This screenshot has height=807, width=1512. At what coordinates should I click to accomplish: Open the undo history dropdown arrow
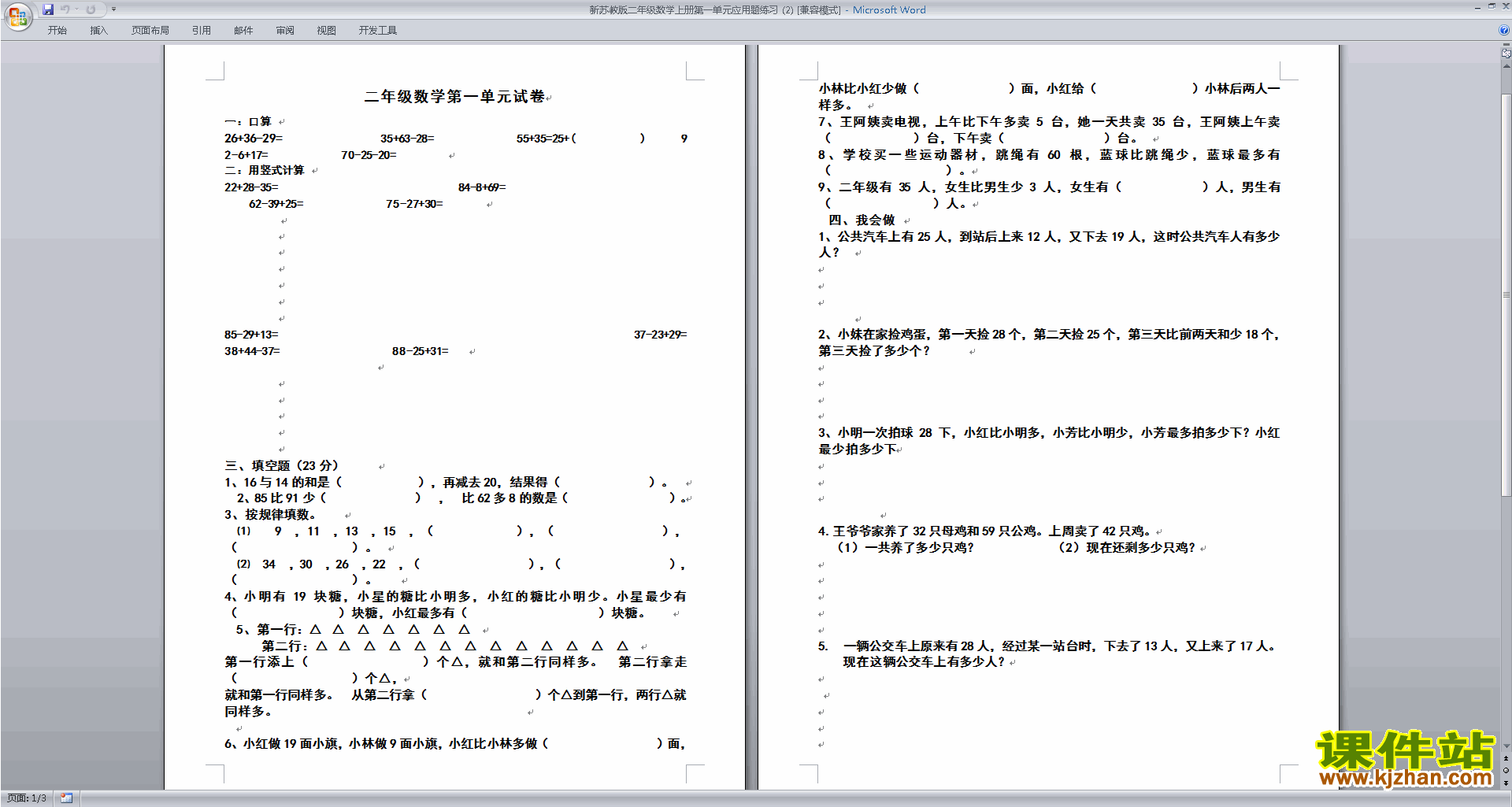click(x=76, y=9)
